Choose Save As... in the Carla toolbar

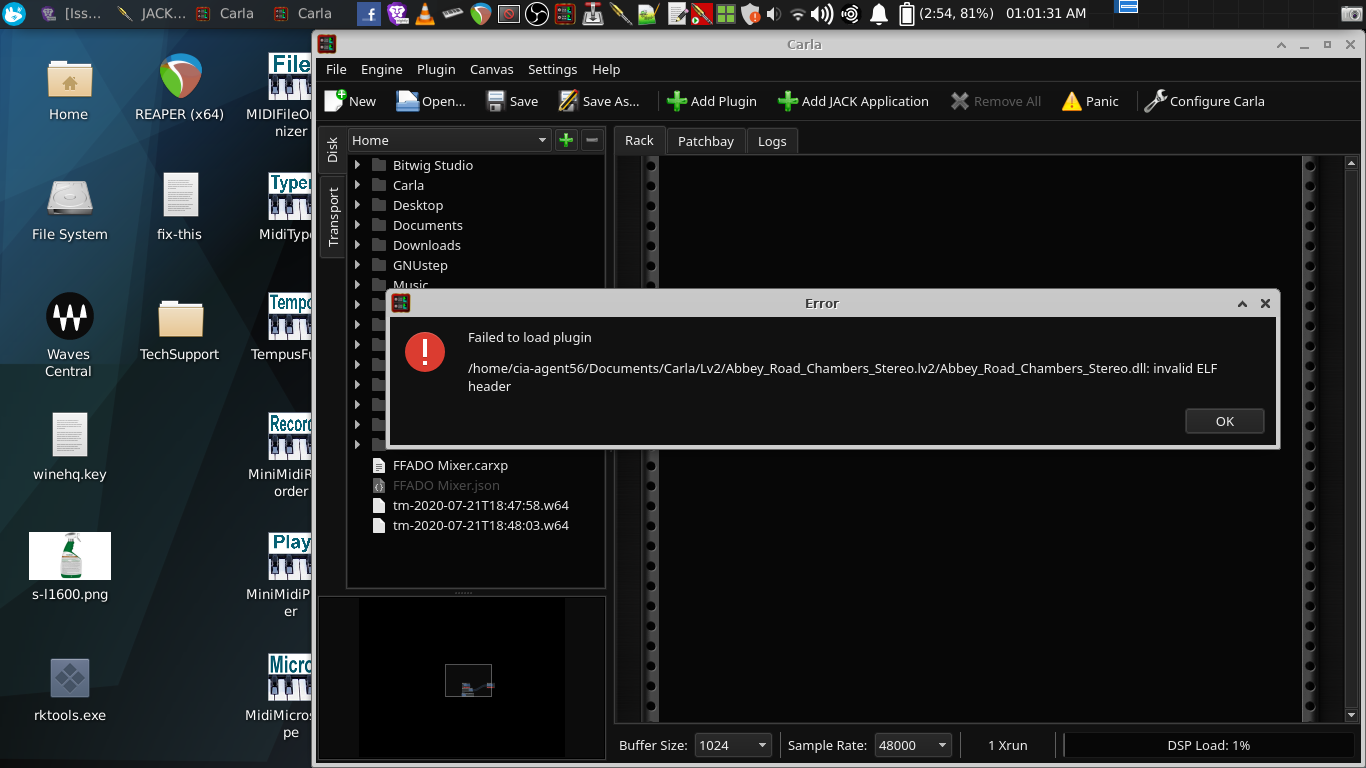(x=598, y=101)
